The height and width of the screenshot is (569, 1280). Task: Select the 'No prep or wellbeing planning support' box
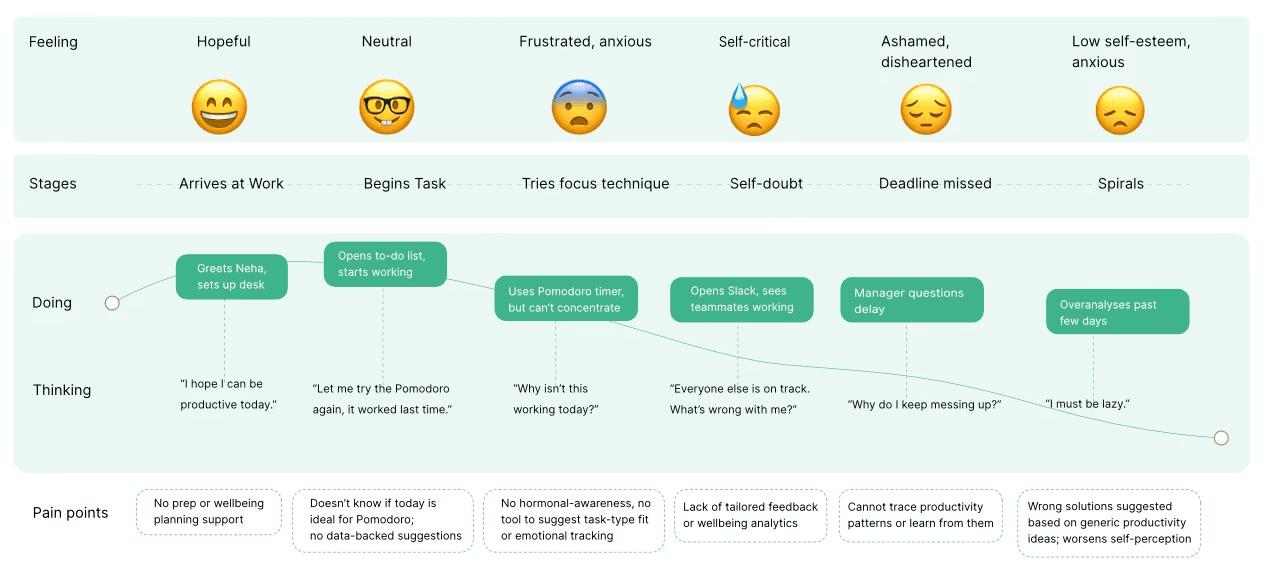210,512
